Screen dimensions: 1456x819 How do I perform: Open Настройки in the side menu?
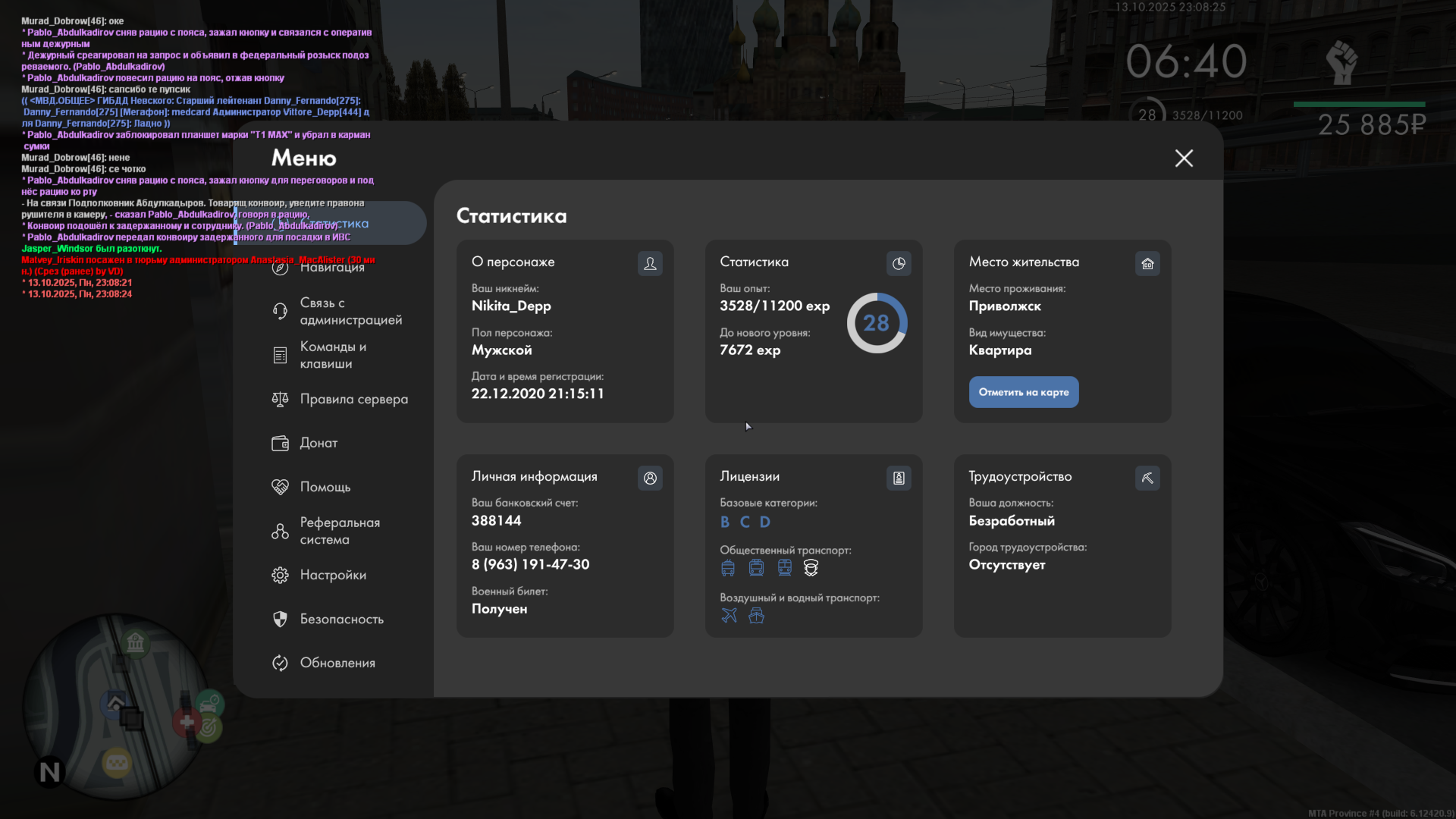point(333,575)
